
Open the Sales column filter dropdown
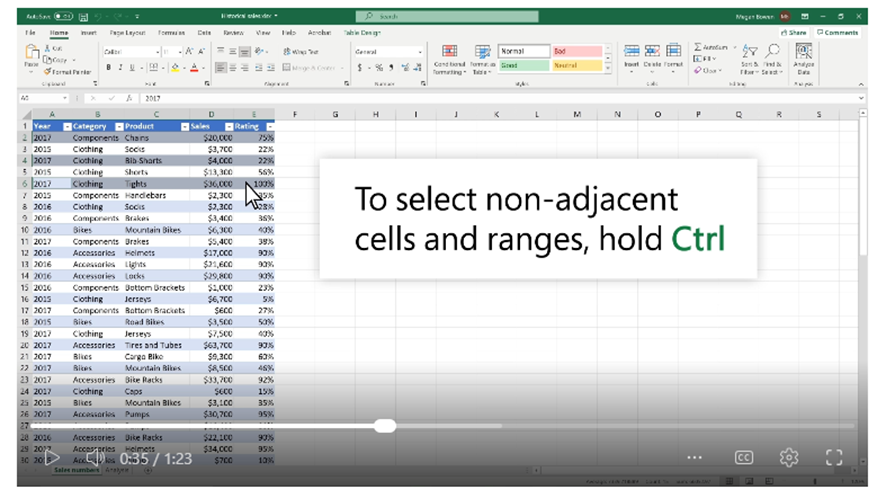coord(229,127)
